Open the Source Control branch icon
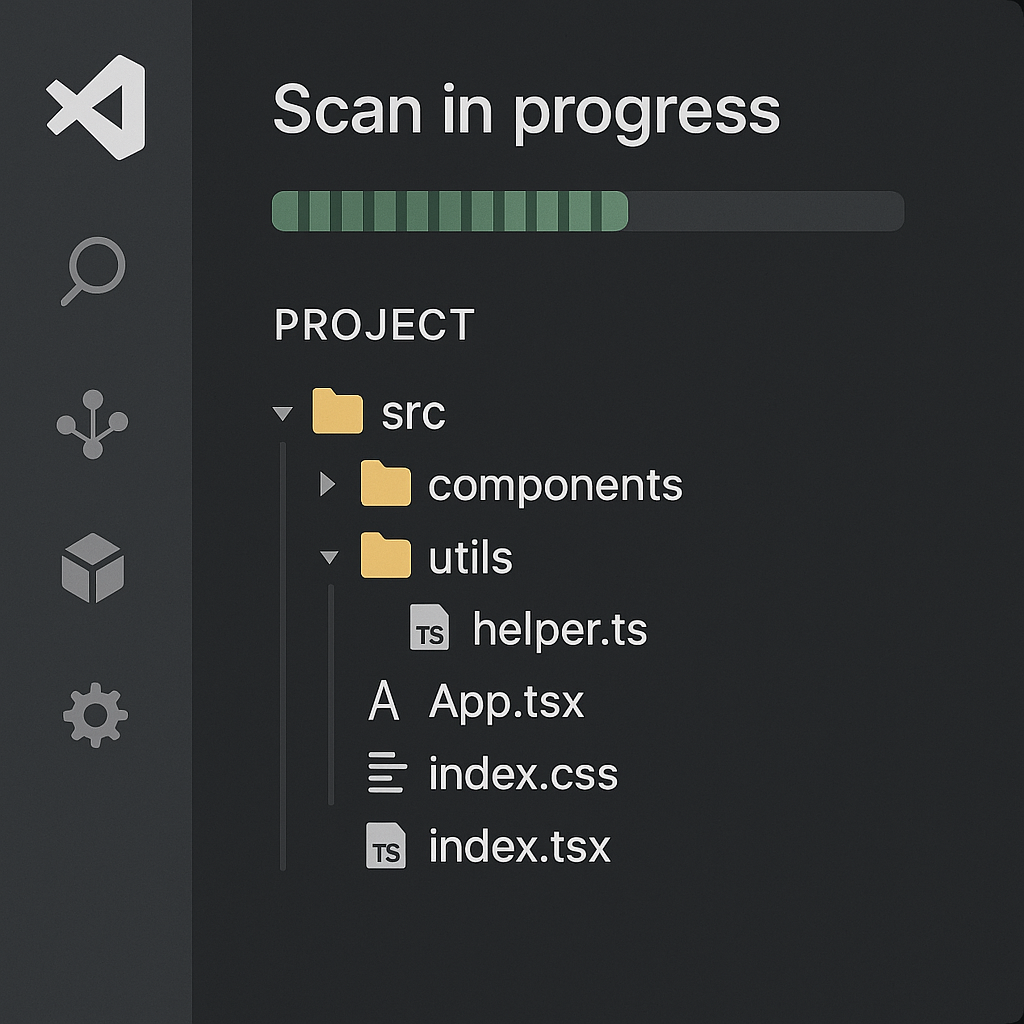The height and width of the screenshot is (1024, 1024). click(92, 424)
